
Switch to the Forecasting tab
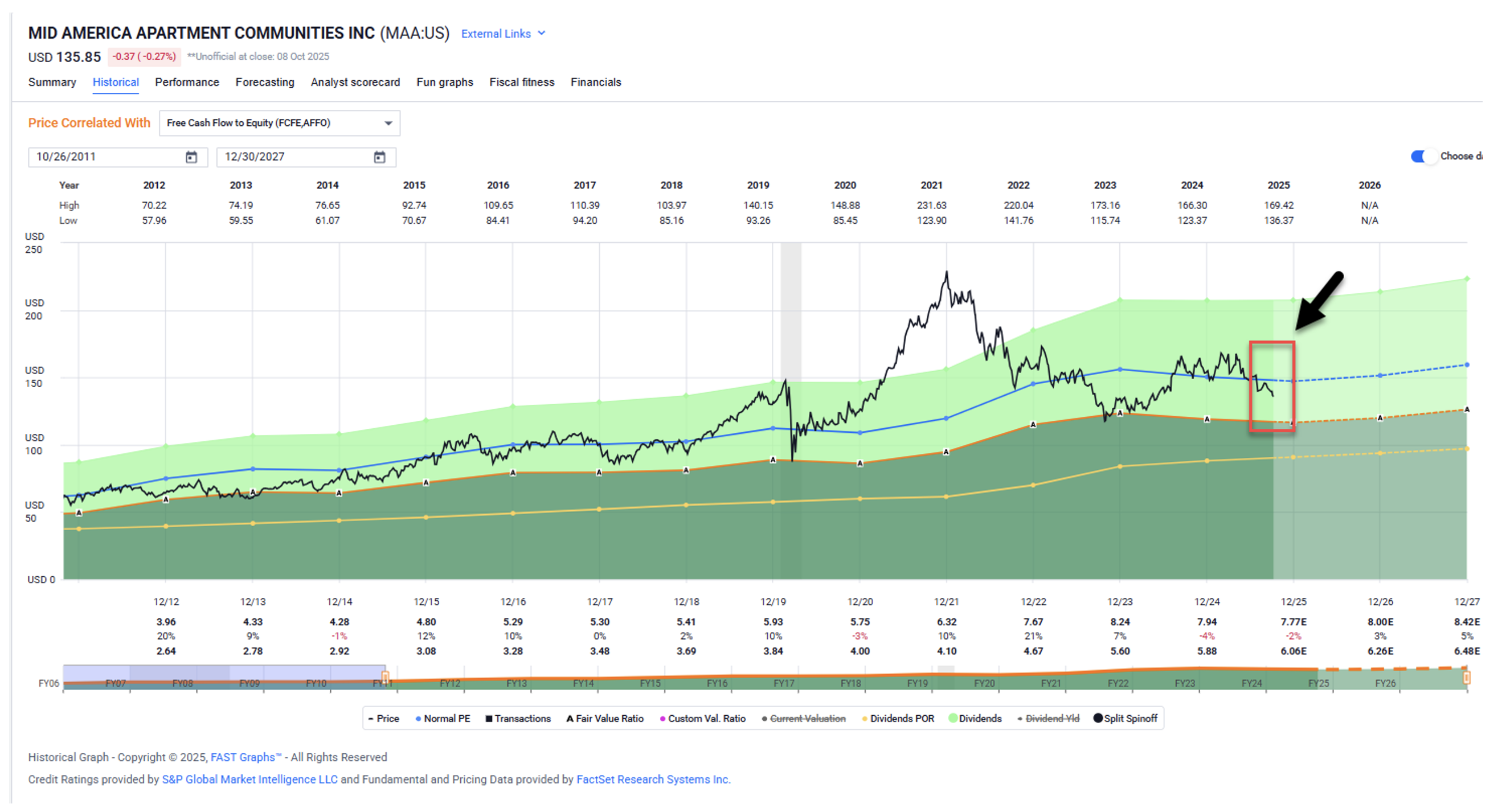(265, 83)
